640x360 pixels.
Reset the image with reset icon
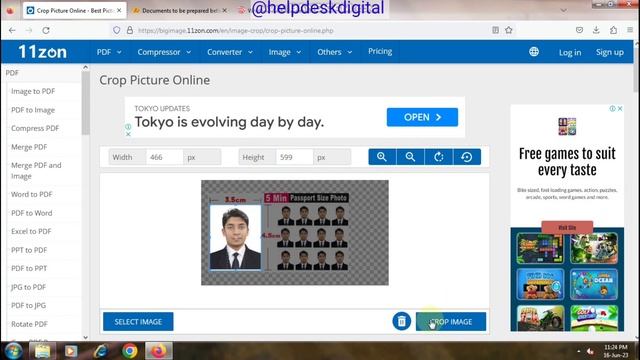pos(467,157)
